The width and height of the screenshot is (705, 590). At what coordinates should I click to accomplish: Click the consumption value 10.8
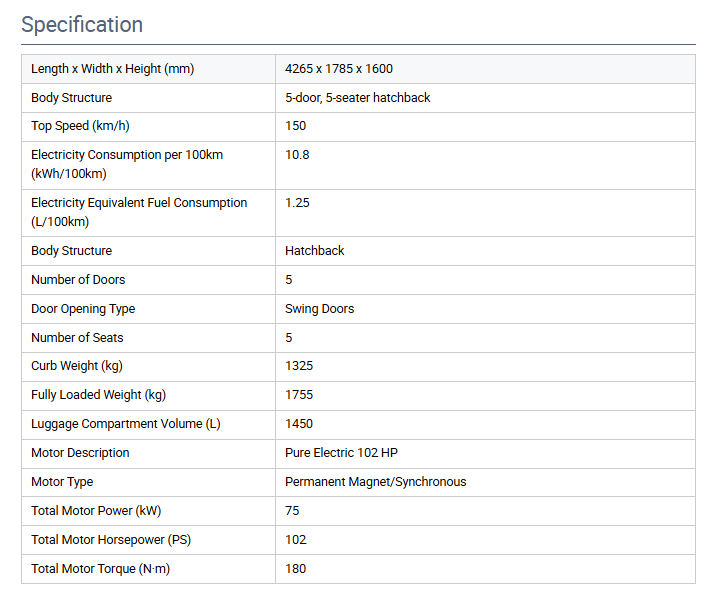click(297, 155)
